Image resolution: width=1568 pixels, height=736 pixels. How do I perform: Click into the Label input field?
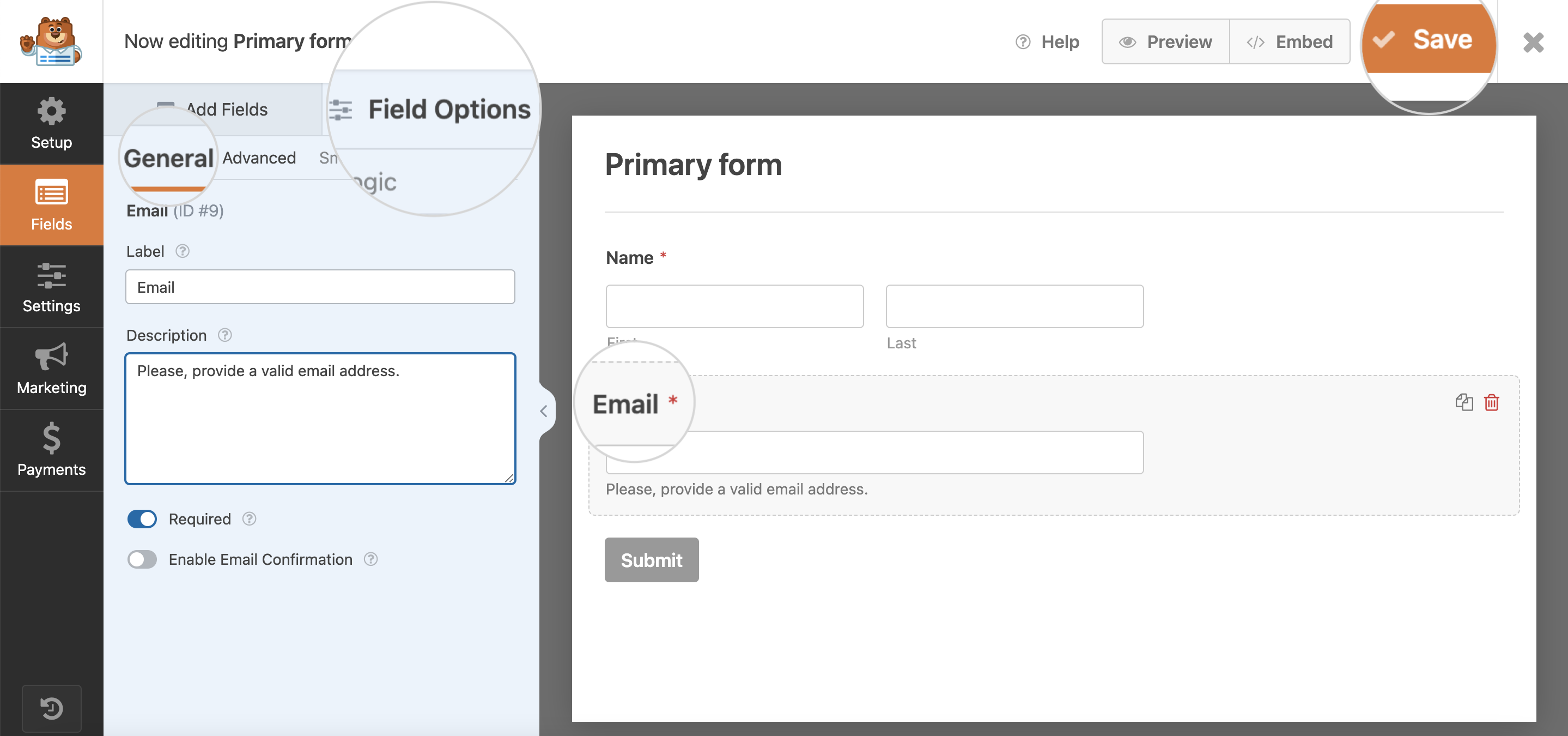pos(320,287)
